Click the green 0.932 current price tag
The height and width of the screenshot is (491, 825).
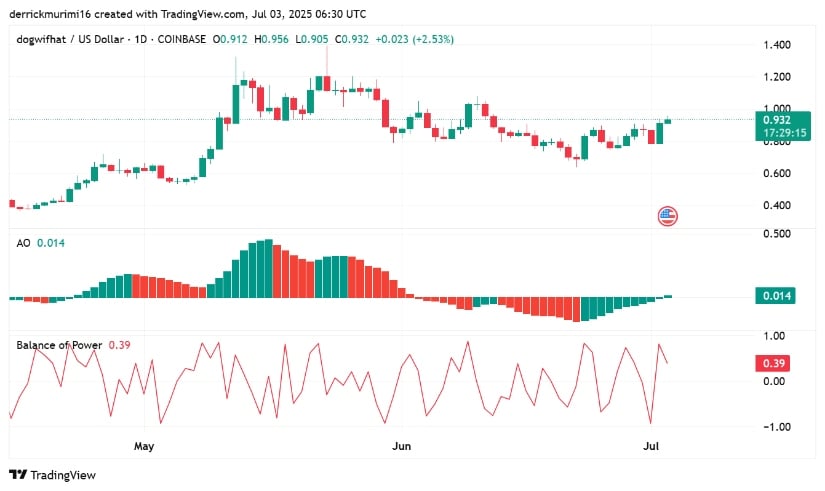click(783, 126)
